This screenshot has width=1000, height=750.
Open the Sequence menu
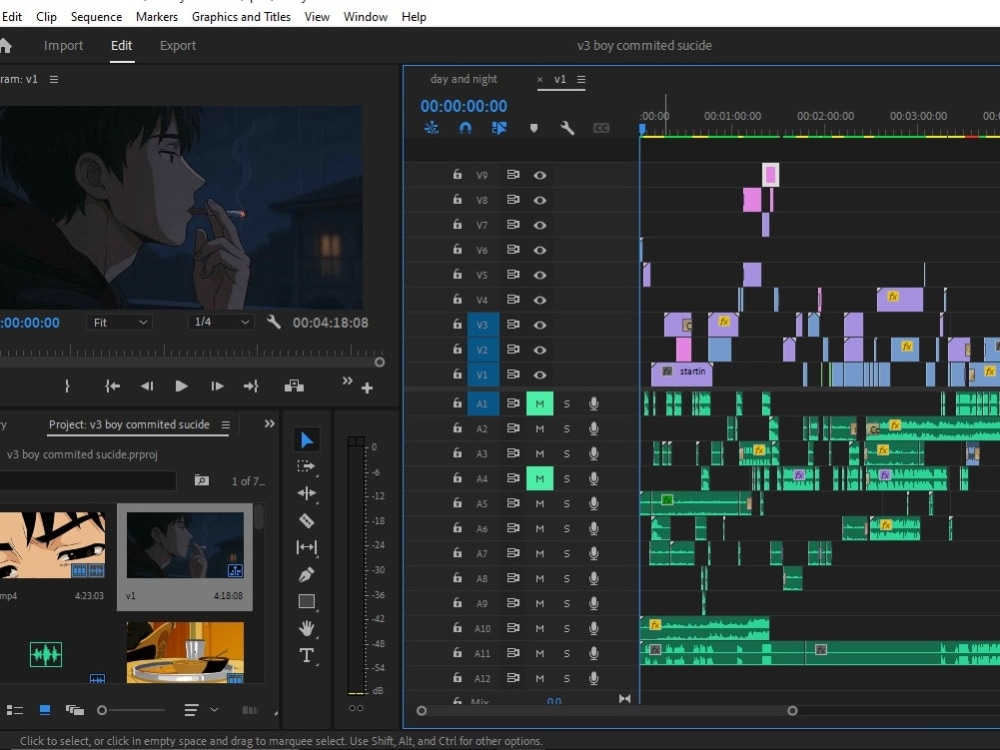tap(96, 17)
